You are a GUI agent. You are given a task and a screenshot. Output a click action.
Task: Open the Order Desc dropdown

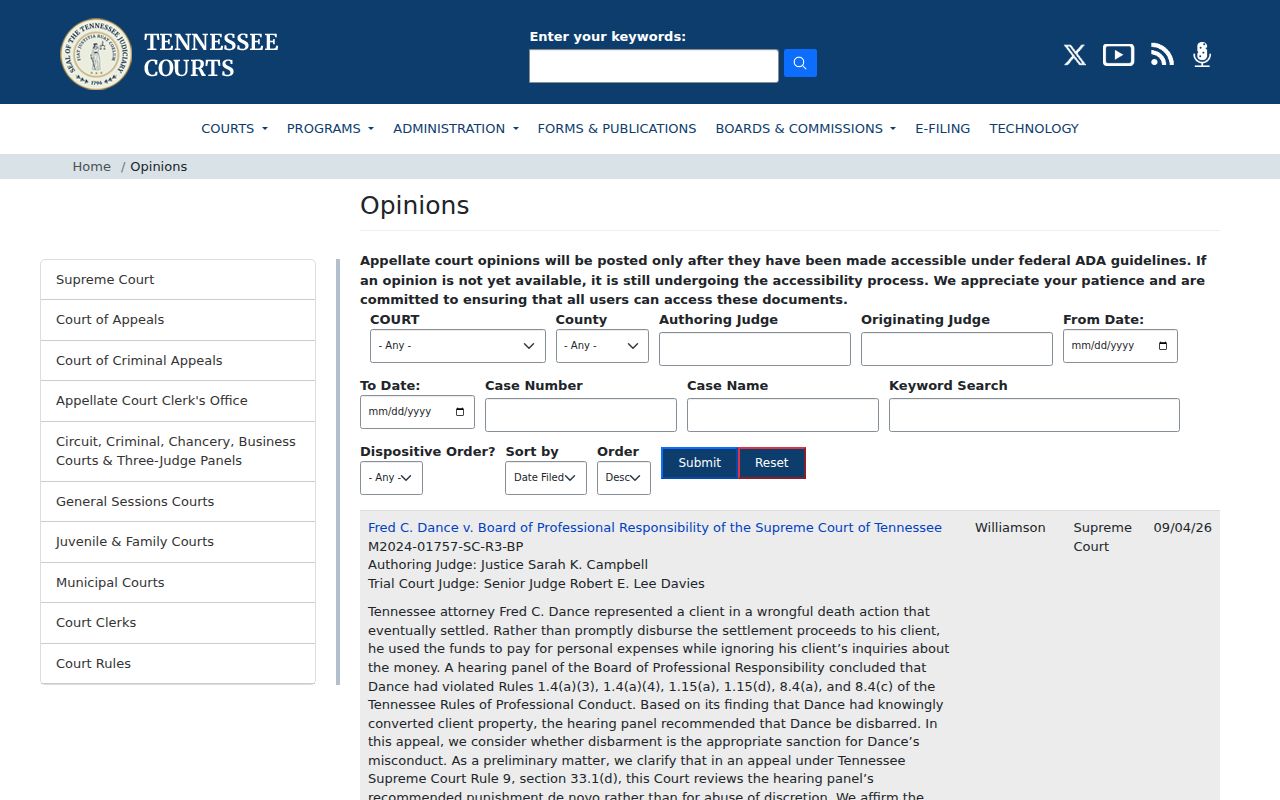point(624,478)
